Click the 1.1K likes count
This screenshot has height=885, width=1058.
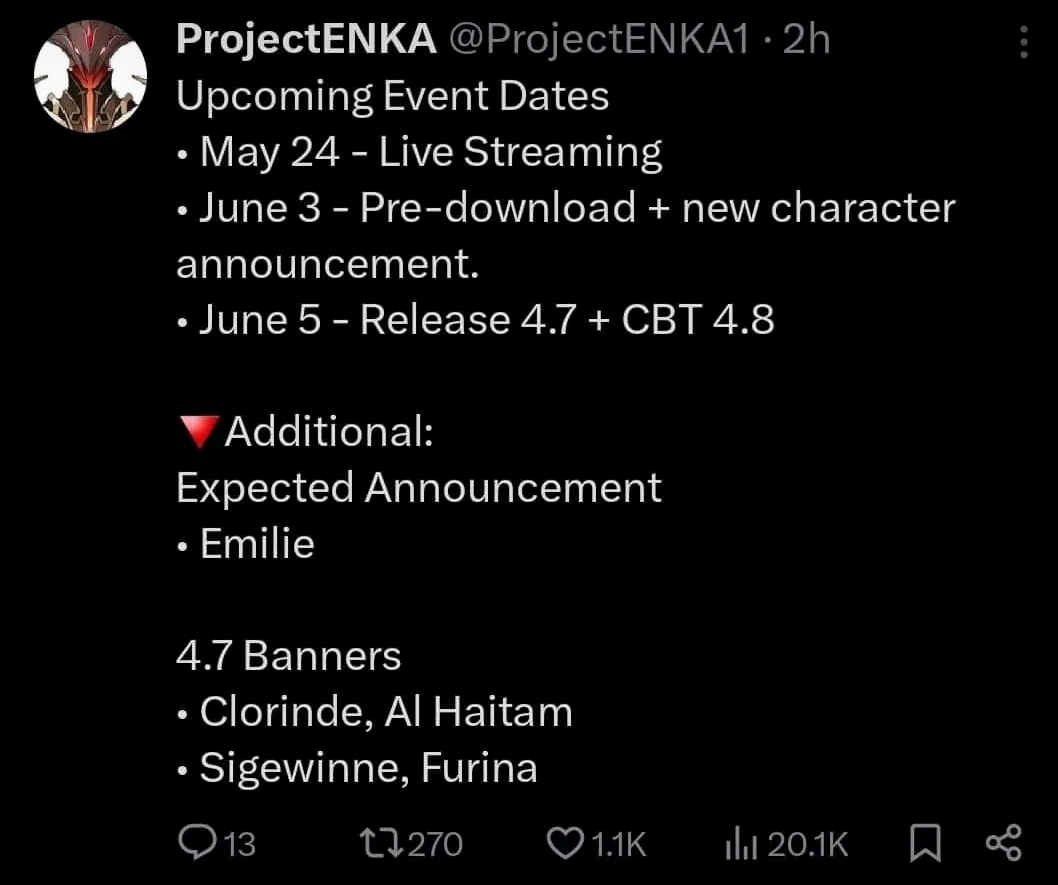pyautogui.click(x=618, y=845)
